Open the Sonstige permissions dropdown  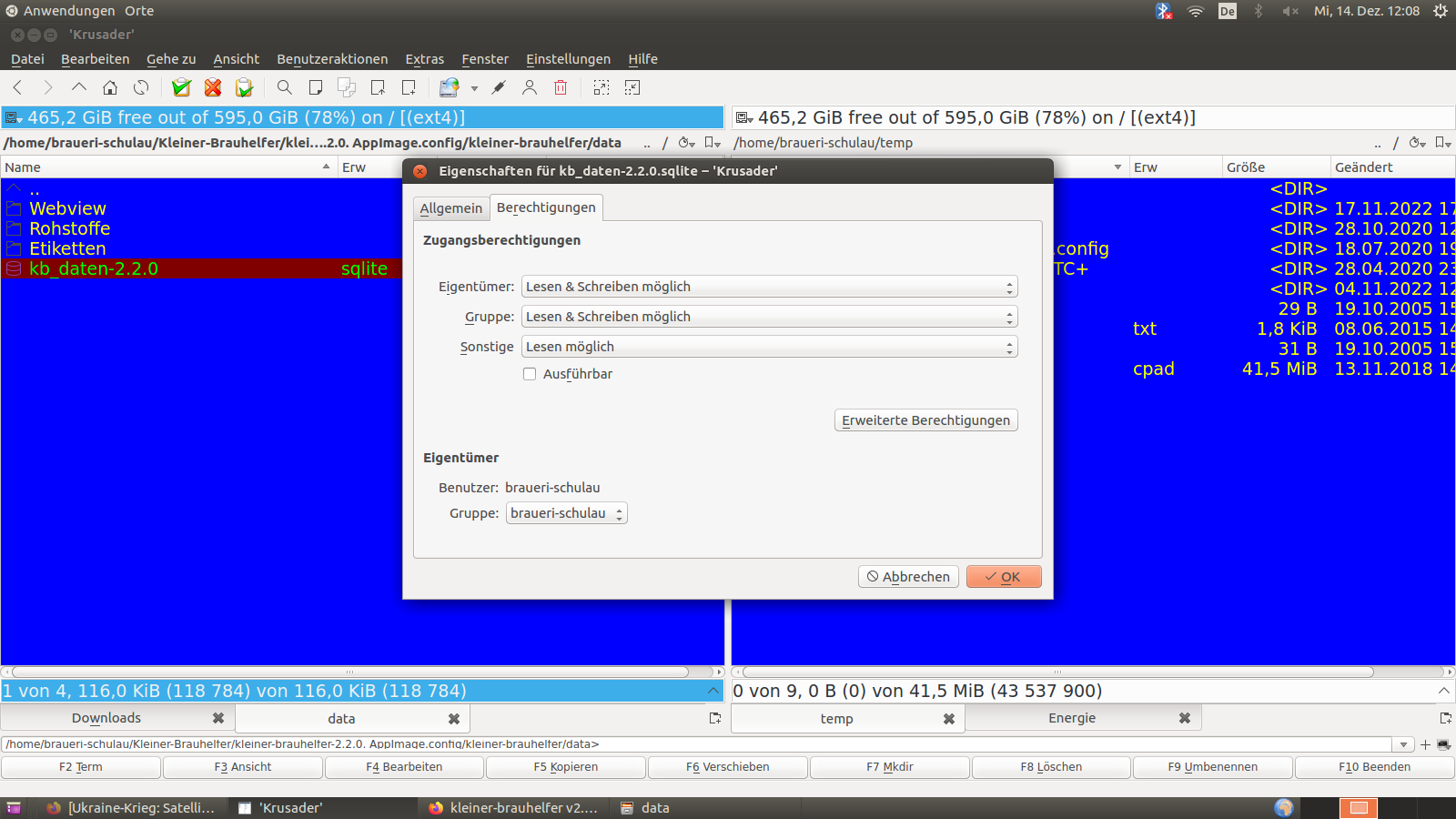pyautogui.click(x=769, y=347)
